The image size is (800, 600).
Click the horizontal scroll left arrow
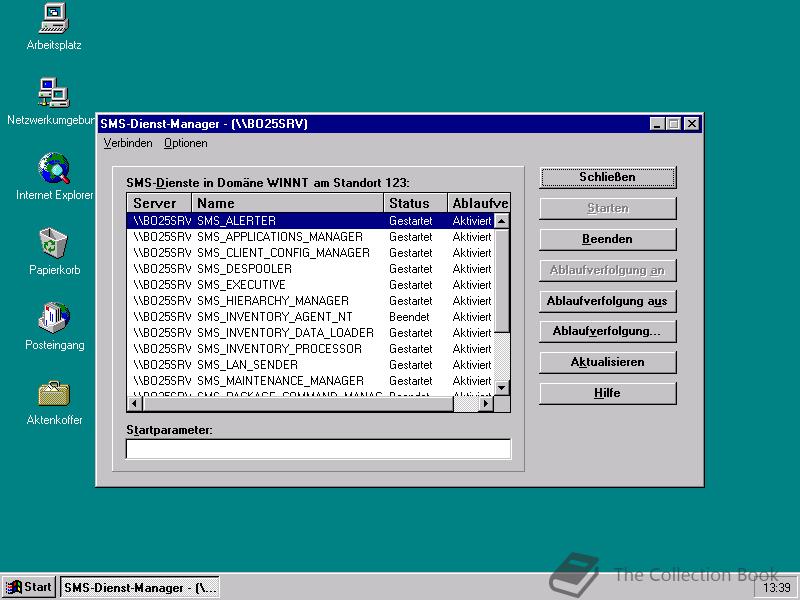click(135, 404)
